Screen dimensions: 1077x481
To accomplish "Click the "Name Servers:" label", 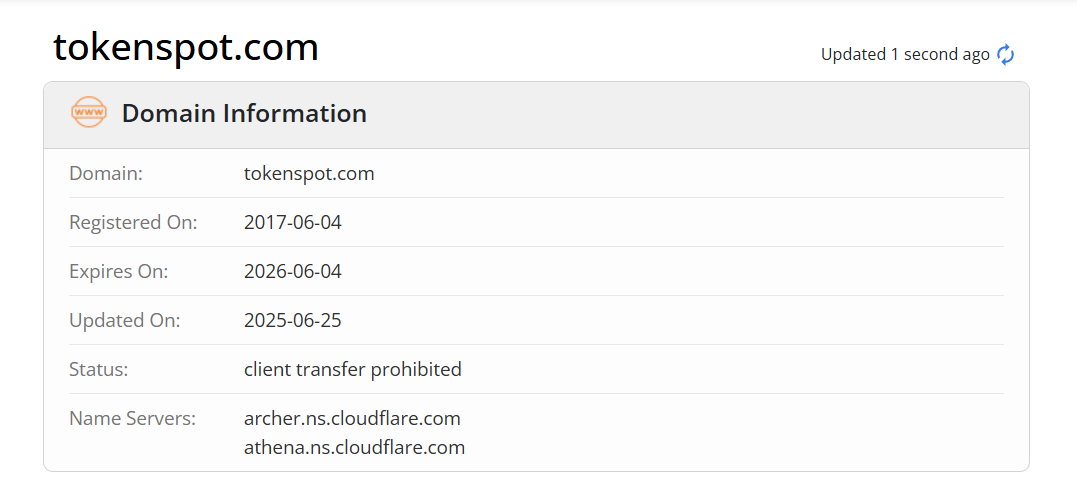I will click(132, 418).
